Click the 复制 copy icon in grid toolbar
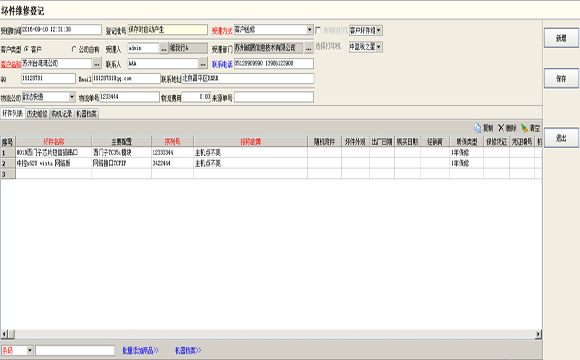Image resolution: width=580 pixels, height=360 pixels. 478,128
